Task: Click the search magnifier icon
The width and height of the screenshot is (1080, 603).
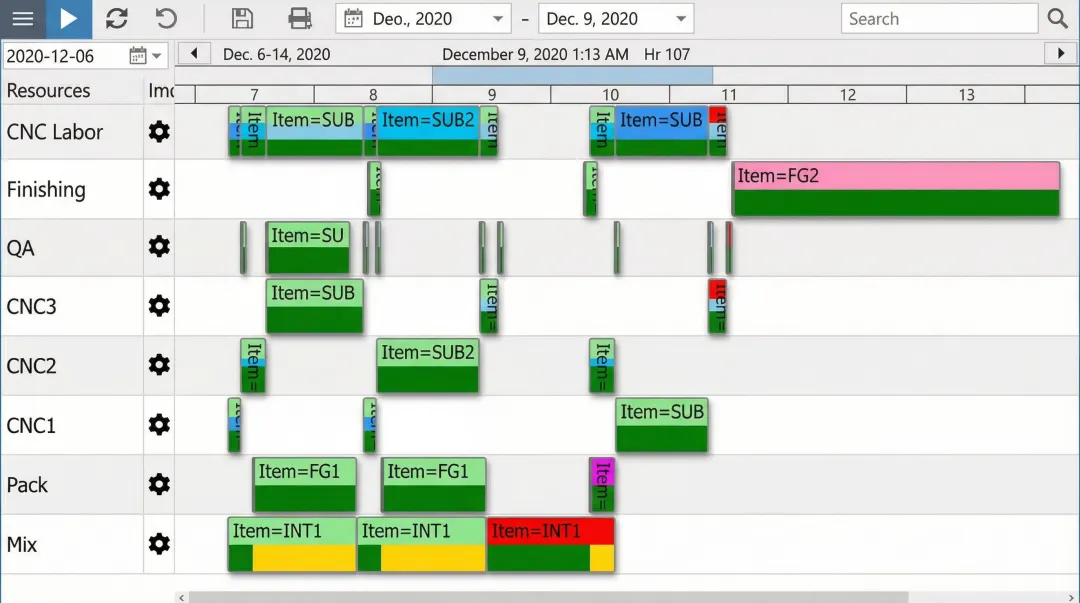Action: coord(1058,19)
